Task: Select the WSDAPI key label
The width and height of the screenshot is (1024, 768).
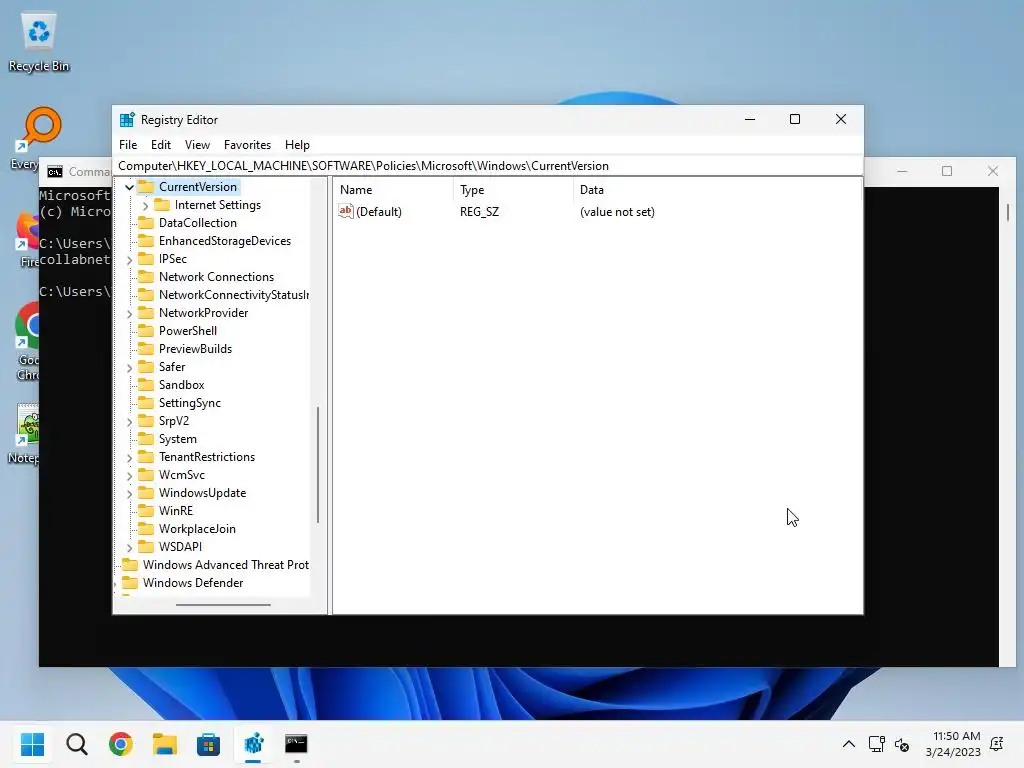Action: [180, 547]
